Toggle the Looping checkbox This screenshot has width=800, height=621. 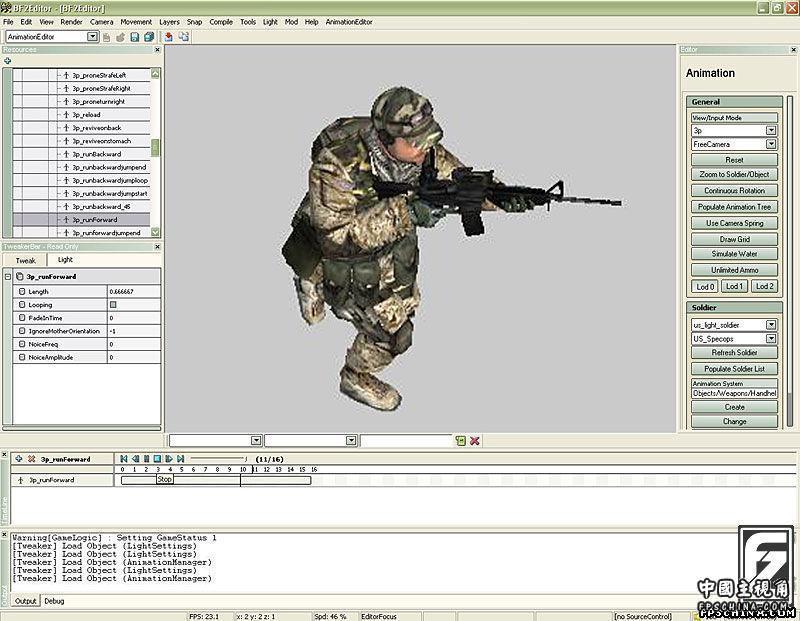coord(113,305)
